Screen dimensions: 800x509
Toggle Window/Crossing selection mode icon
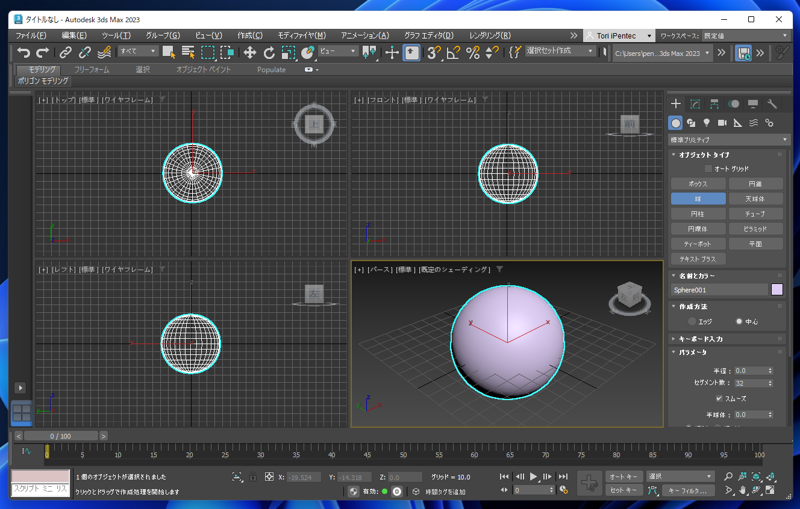coord(227,52)
